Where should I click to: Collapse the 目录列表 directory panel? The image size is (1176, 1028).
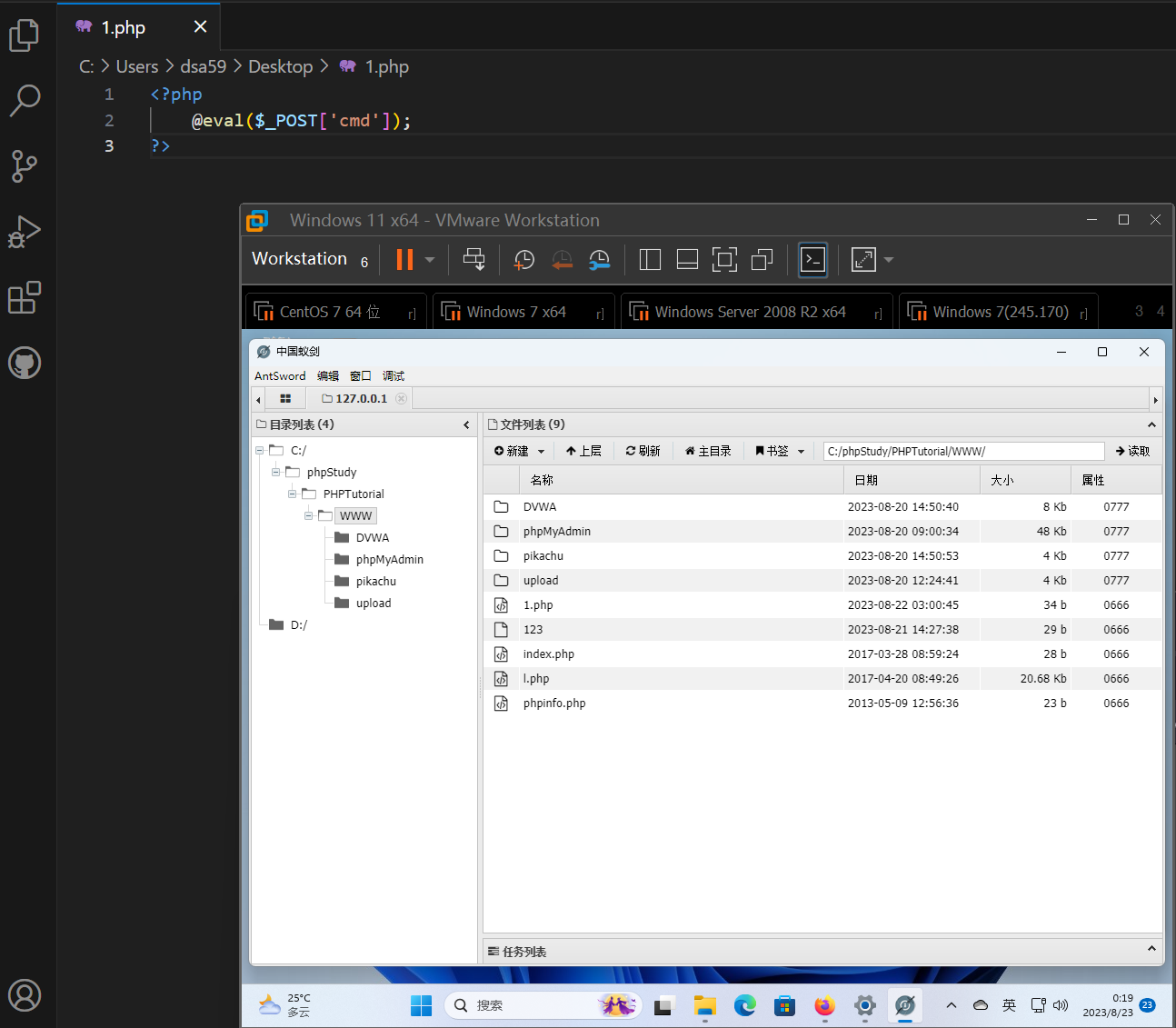(x=466, y=424)
